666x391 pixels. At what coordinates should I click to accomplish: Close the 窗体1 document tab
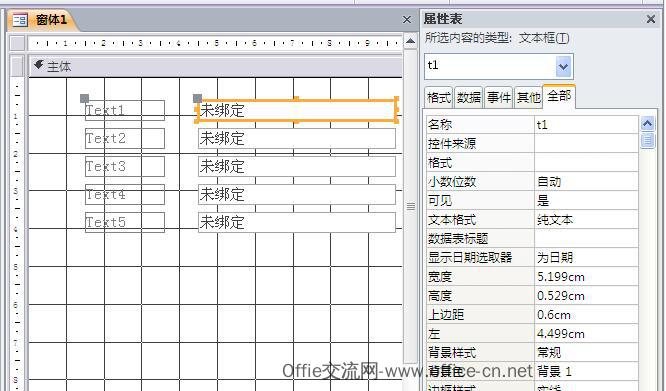point(407,20)
